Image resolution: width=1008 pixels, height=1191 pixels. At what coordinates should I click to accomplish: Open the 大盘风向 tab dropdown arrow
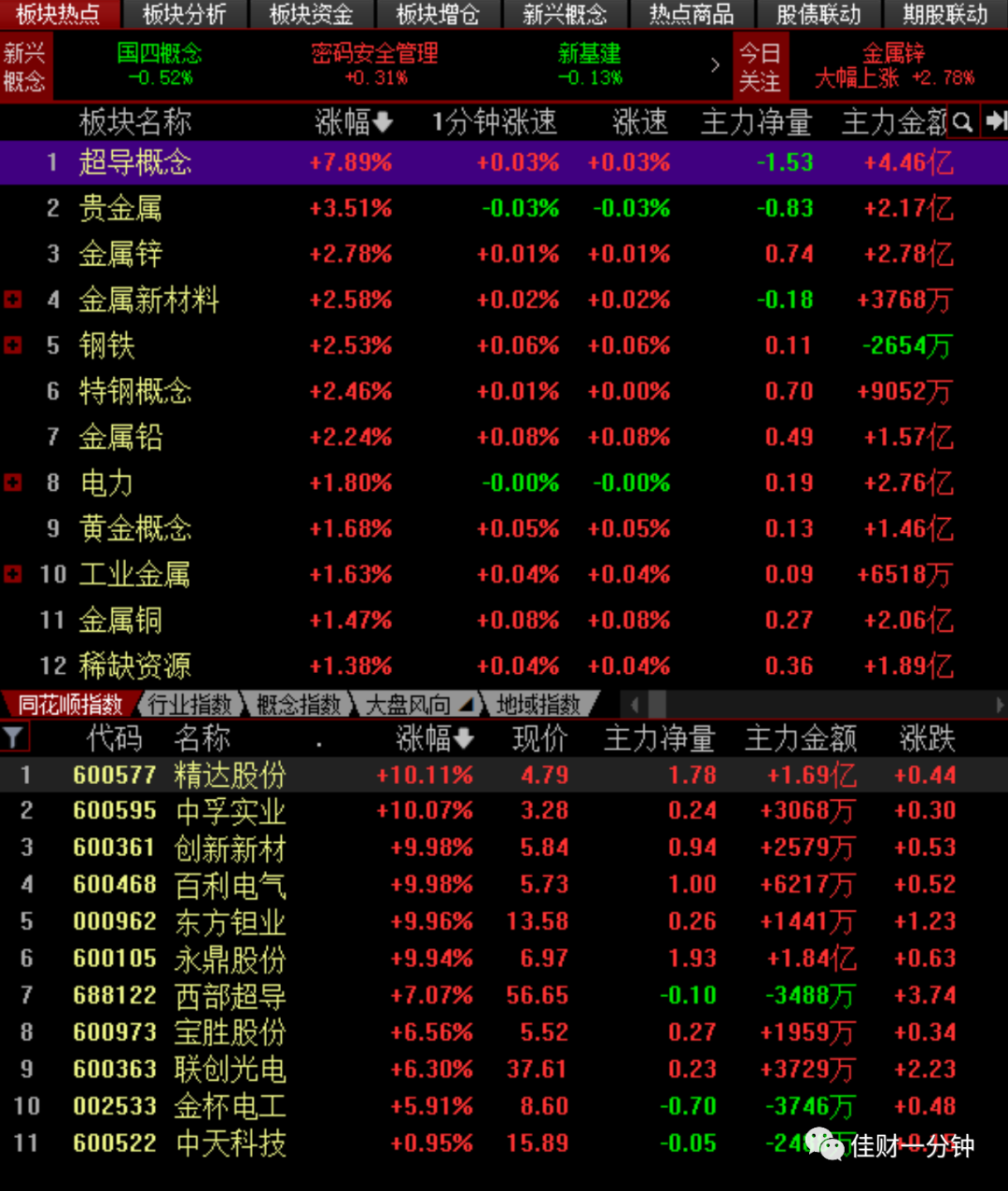click(x=465, y=705)
